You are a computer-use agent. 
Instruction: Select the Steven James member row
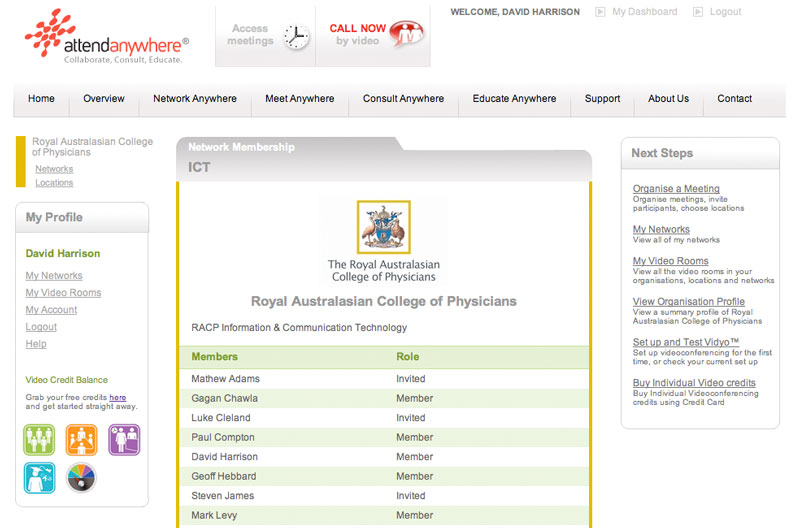[384, 495]
